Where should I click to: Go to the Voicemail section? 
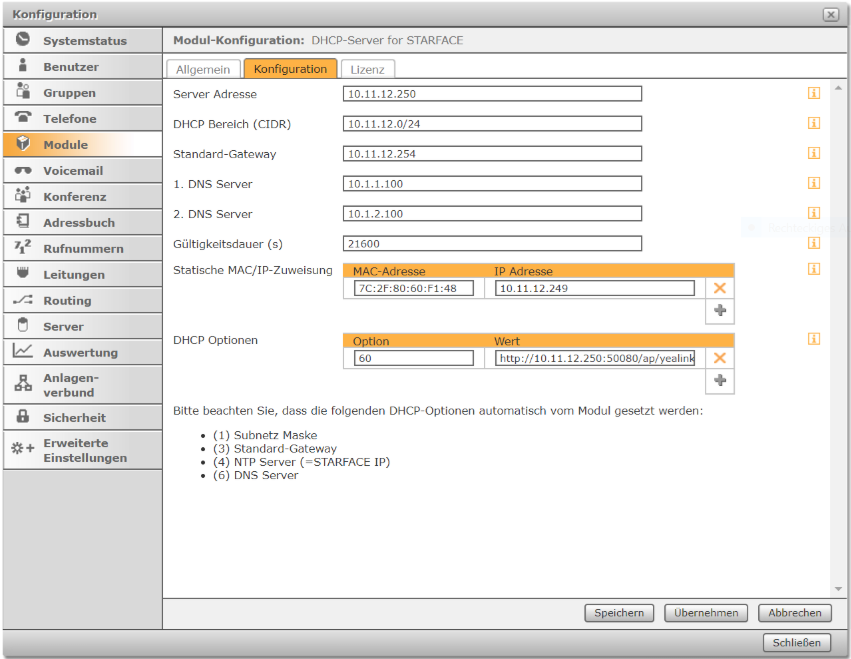click(x=82, y=170)
